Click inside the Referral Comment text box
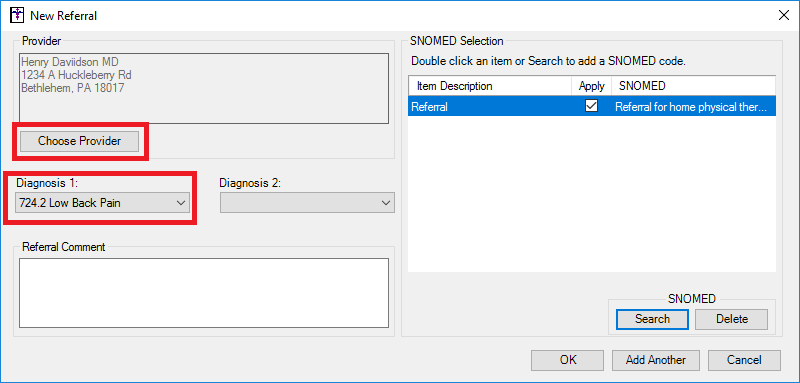800x383 pixels. [x=204, y=293]
